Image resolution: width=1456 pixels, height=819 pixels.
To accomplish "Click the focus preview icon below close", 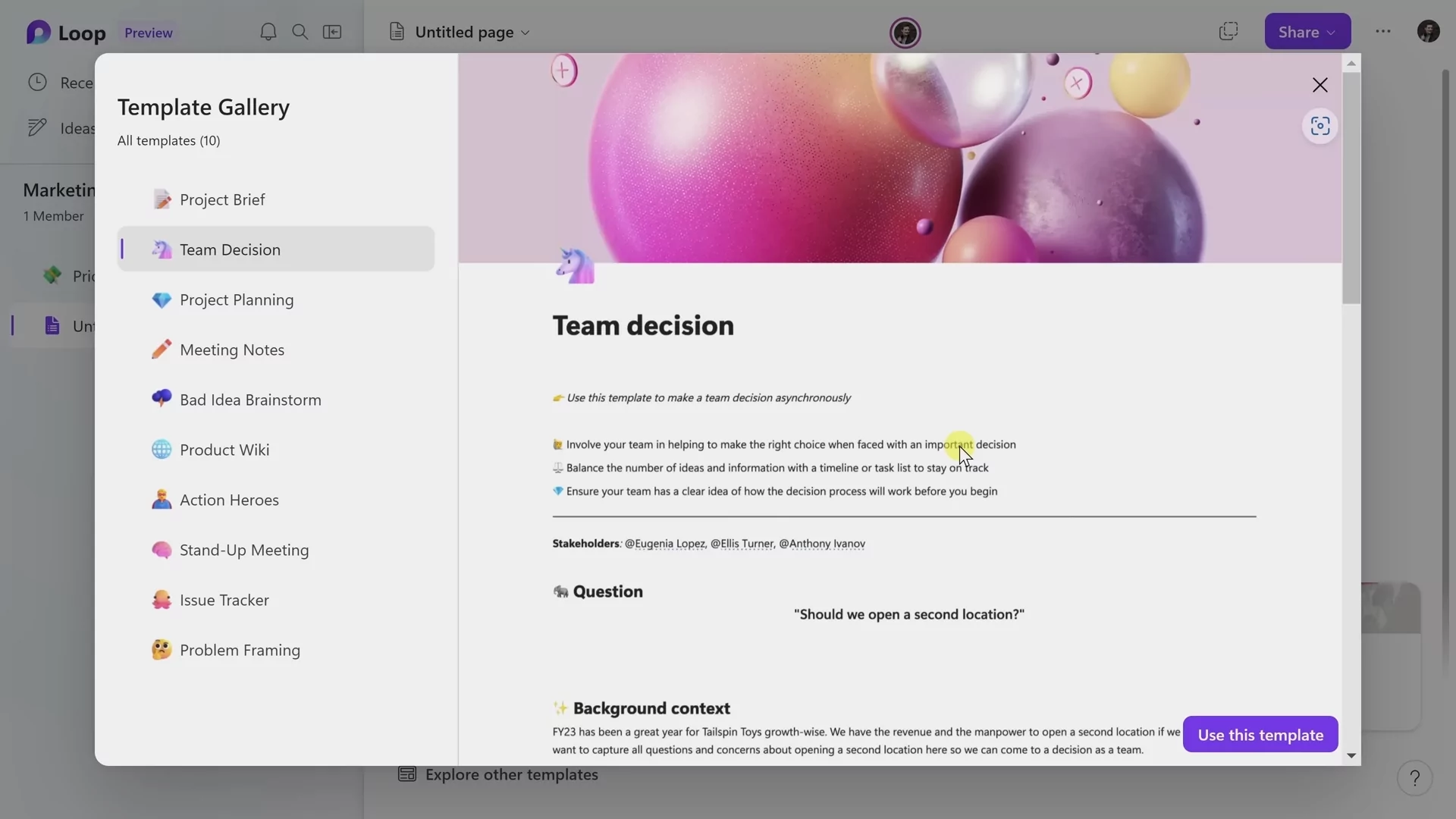I will click(x=1320, y=126).
